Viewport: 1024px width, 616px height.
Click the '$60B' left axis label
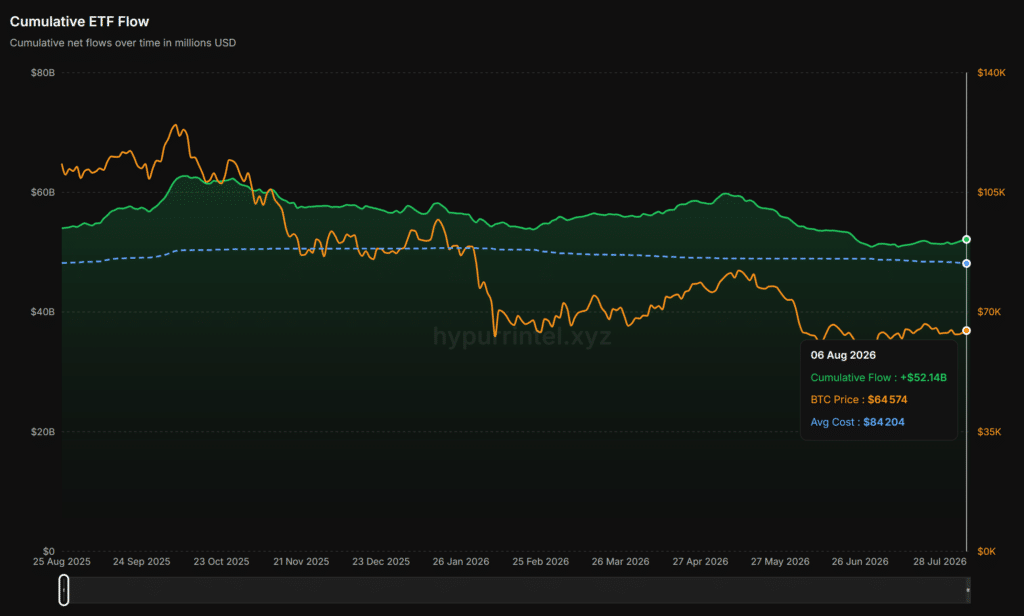(42, 192)
